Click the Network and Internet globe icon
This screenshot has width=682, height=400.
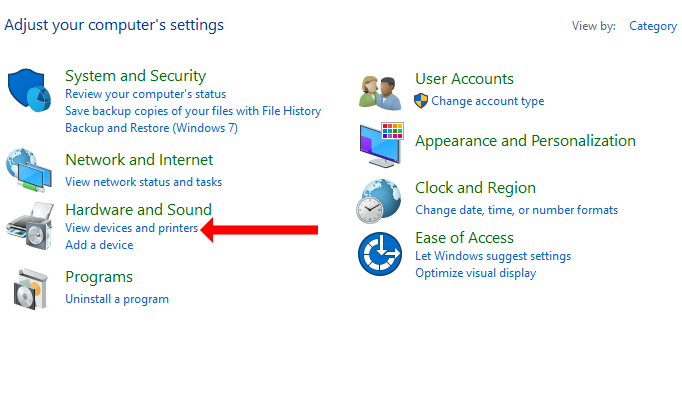(29, 170)
